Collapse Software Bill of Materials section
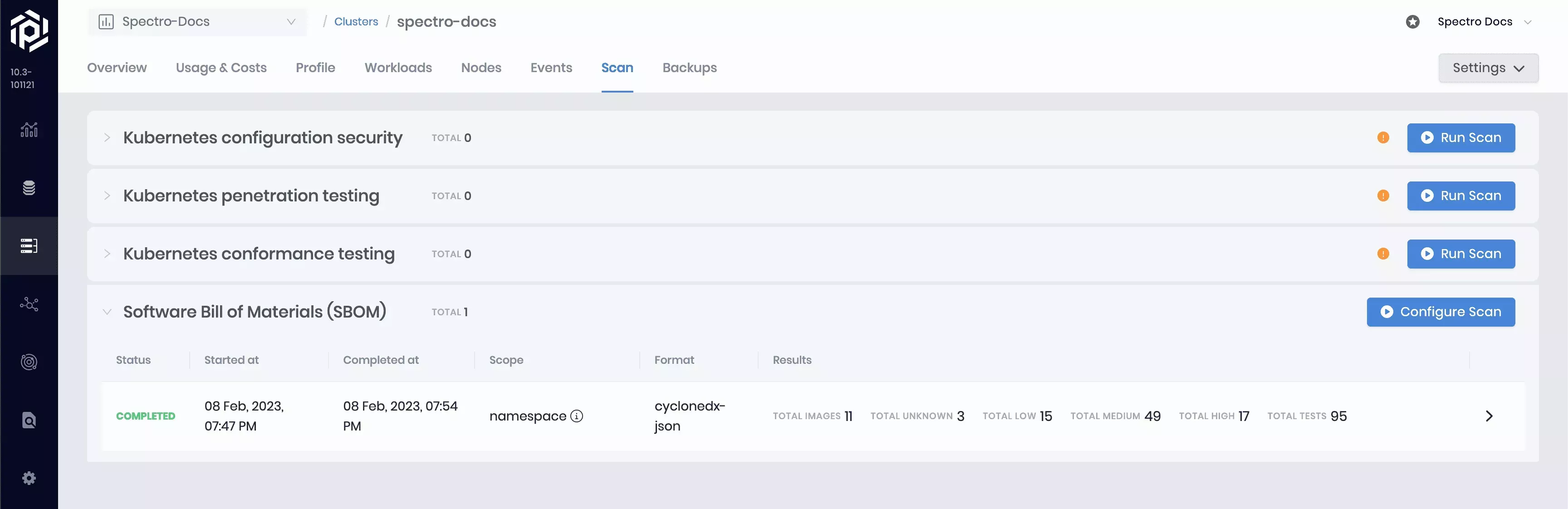The height and width of the screenshot is (509, 1568). pos(107,312)
